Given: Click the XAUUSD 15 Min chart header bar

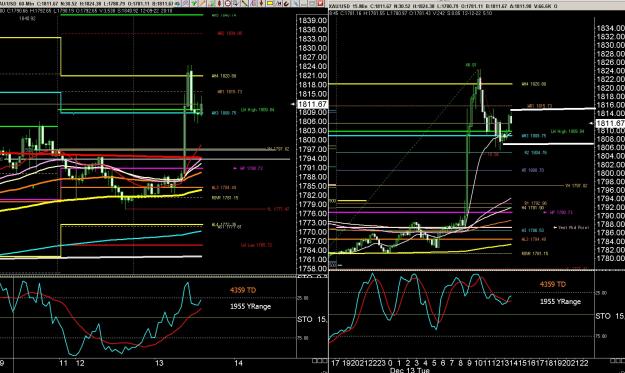Looking at the screenshot, I should click(x=477, y=6).
